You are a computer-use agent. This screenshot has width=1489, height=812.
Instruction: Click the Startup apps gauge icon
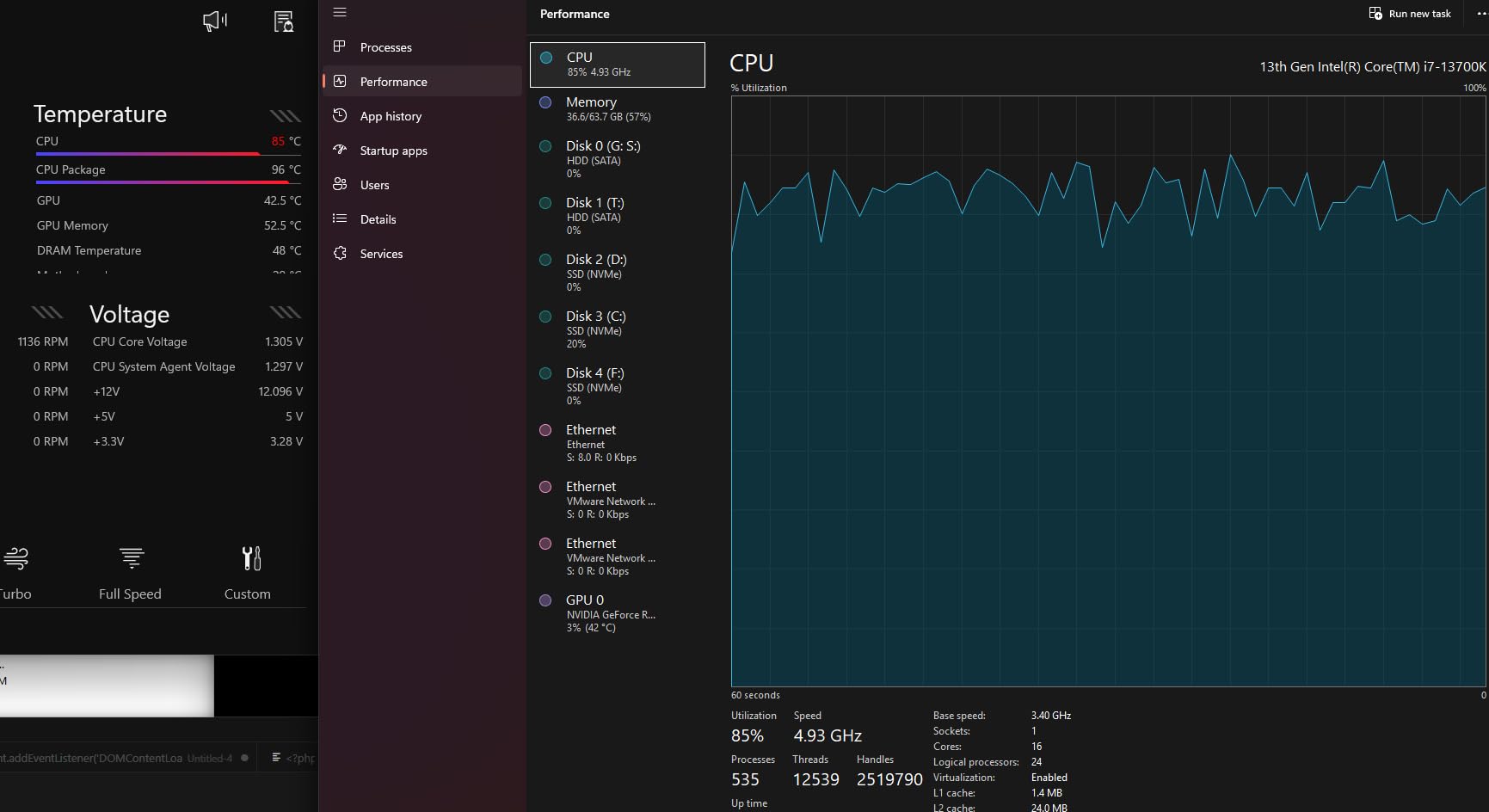(340, 150)
